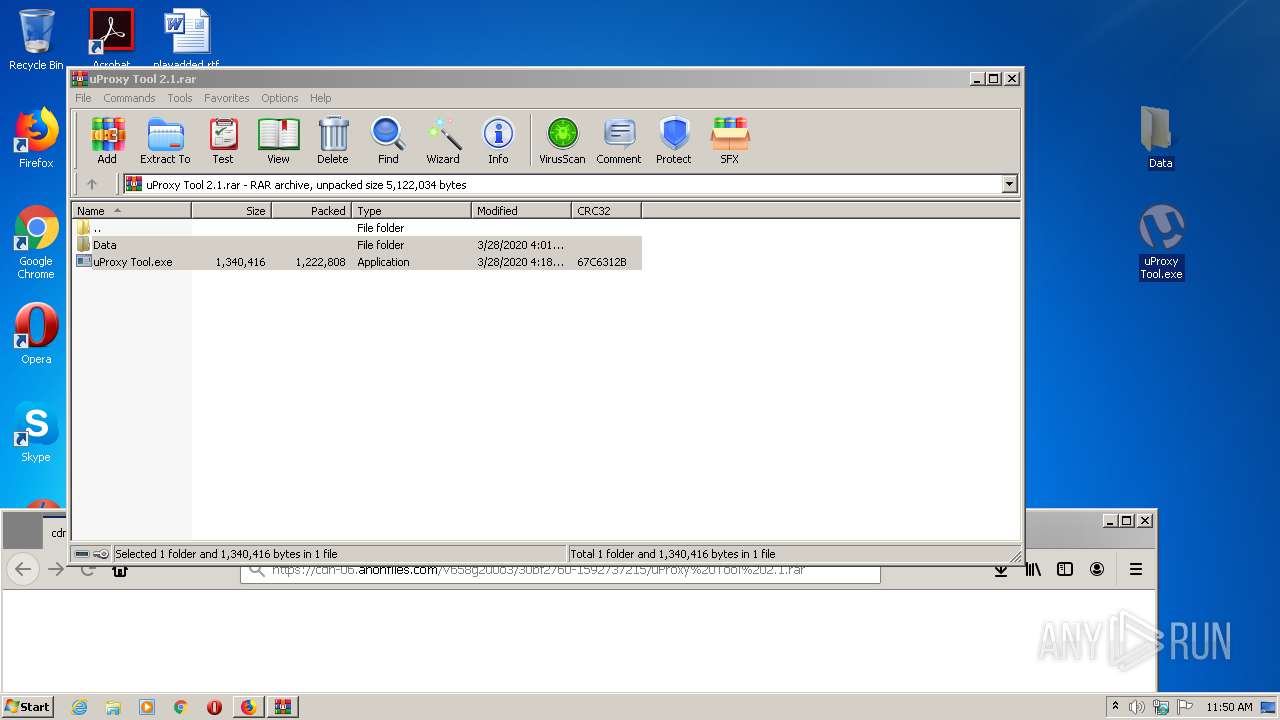Open Firefox hamburger menu

tap(1136, 569)
